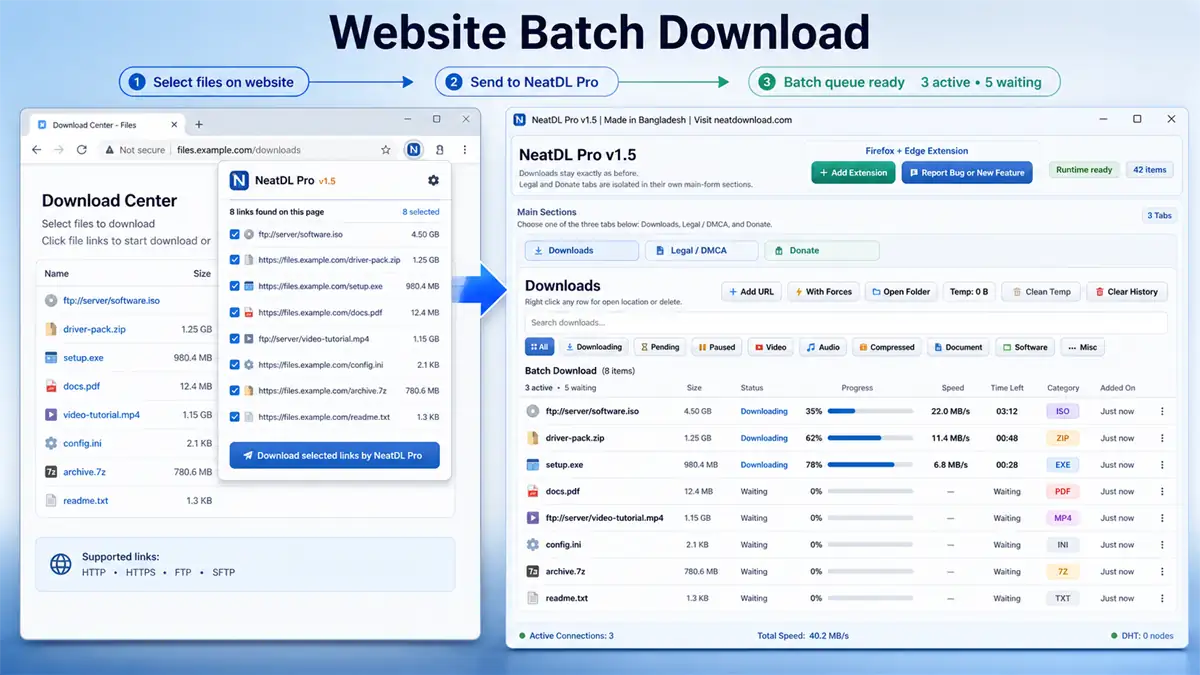Bookmark page with star icon in address bar
1200x675 pixels.
(x=386, y=150)
